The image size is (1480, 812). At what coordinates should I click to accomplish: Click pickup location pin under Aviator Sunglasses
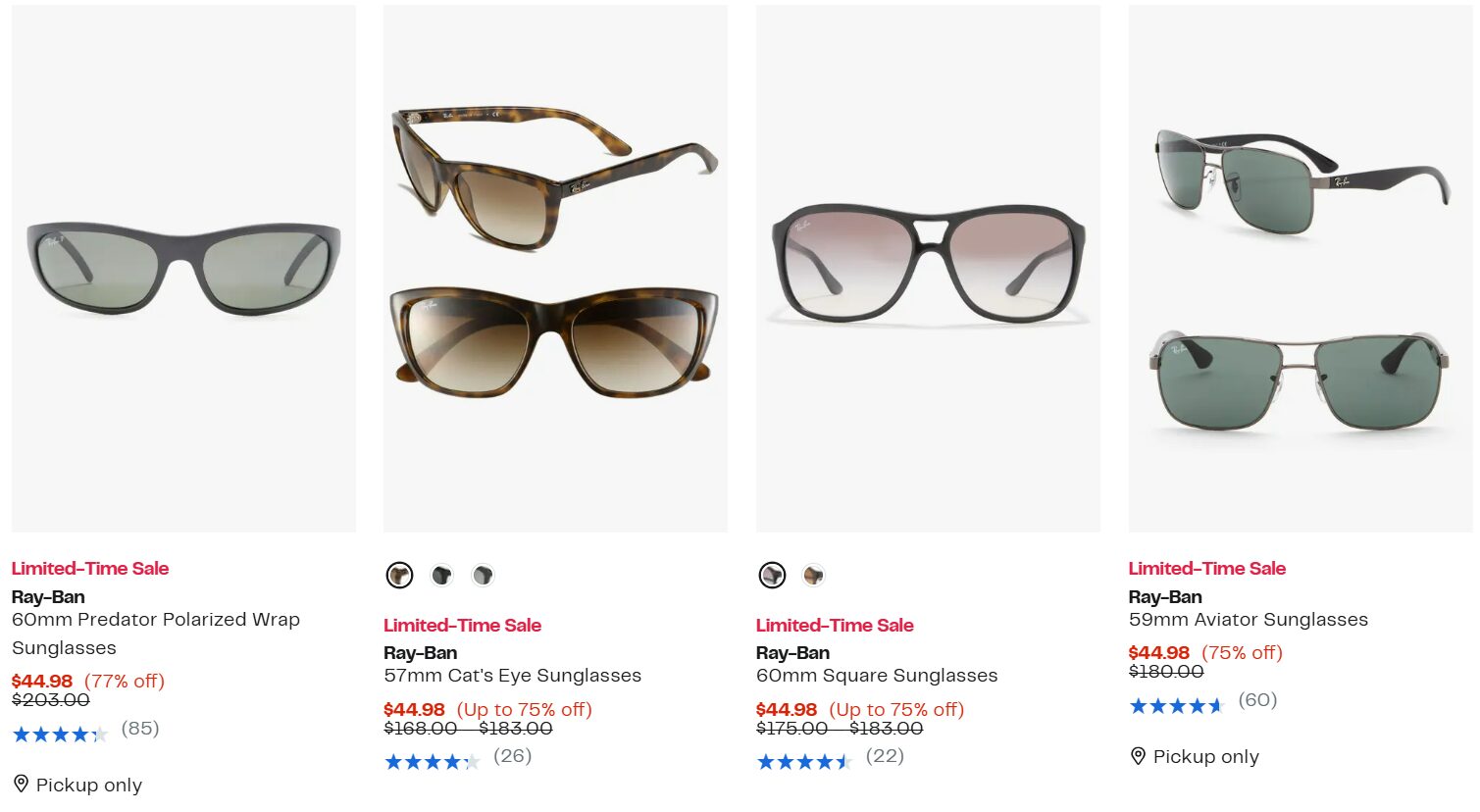click(x=1138, y=756)
